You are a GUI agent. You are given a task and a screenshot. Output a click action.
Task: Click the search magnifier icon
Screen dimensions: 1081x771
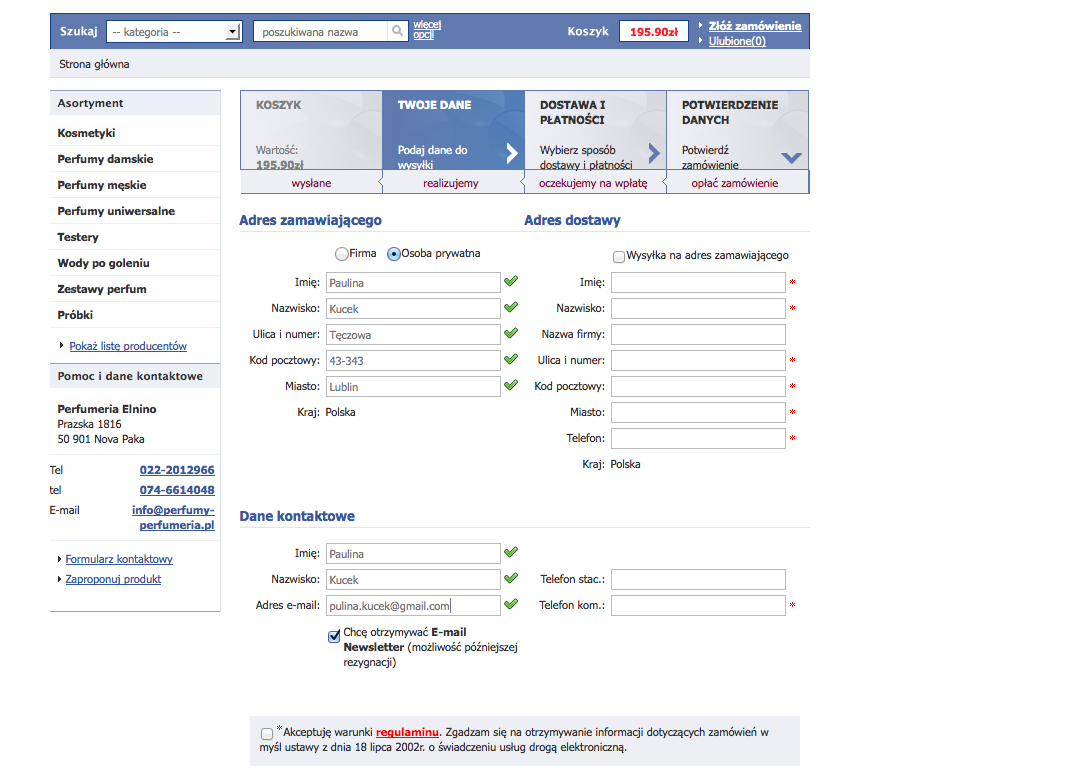pyautogui.click(x=398, y=32)
